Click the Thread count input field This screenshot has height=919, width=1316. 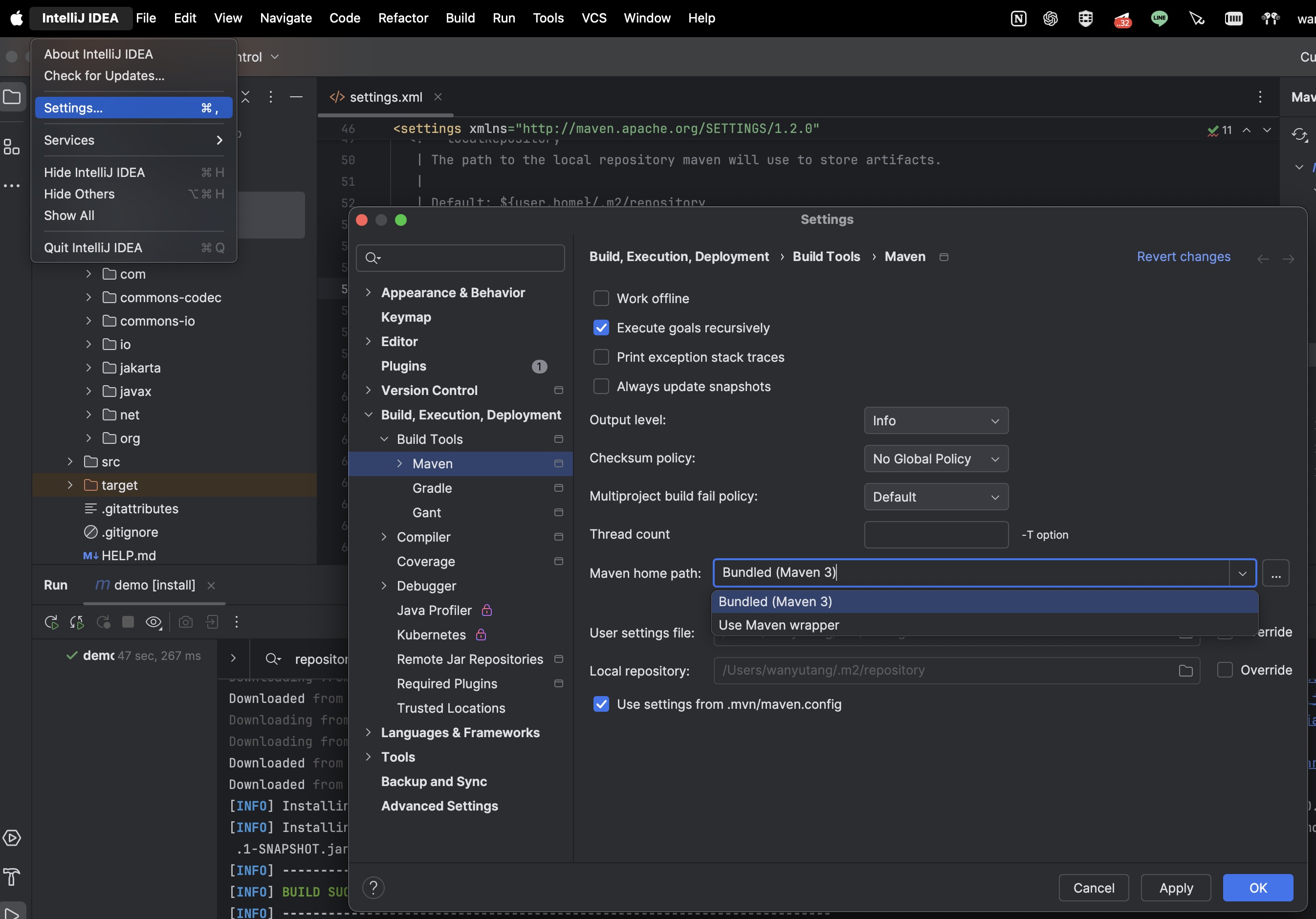936,535
